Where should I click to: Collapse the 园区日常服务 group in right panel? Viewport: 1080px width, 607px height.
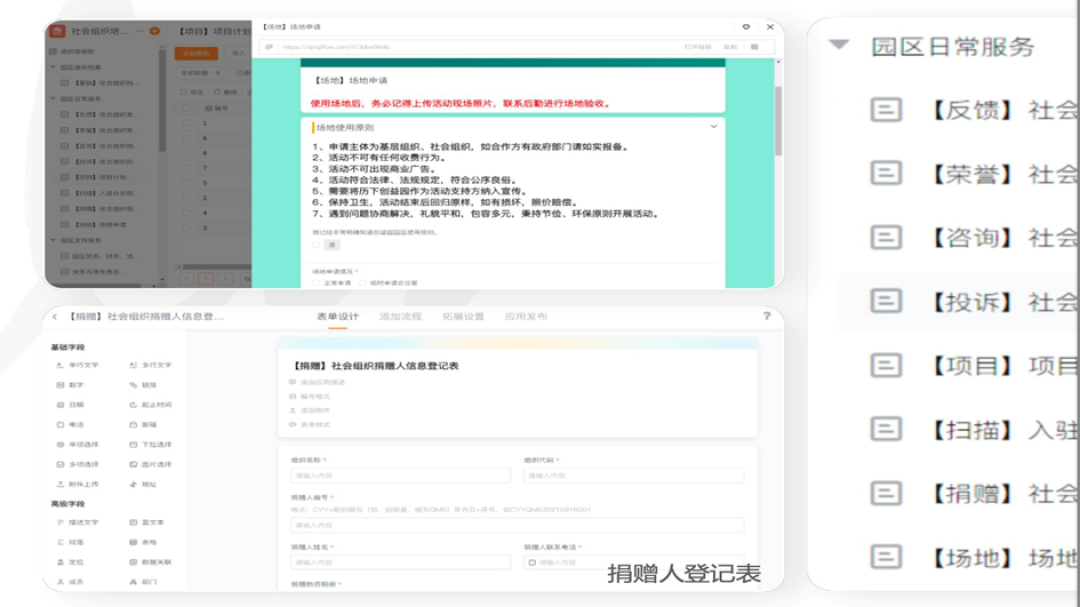[x=838, y=45]
